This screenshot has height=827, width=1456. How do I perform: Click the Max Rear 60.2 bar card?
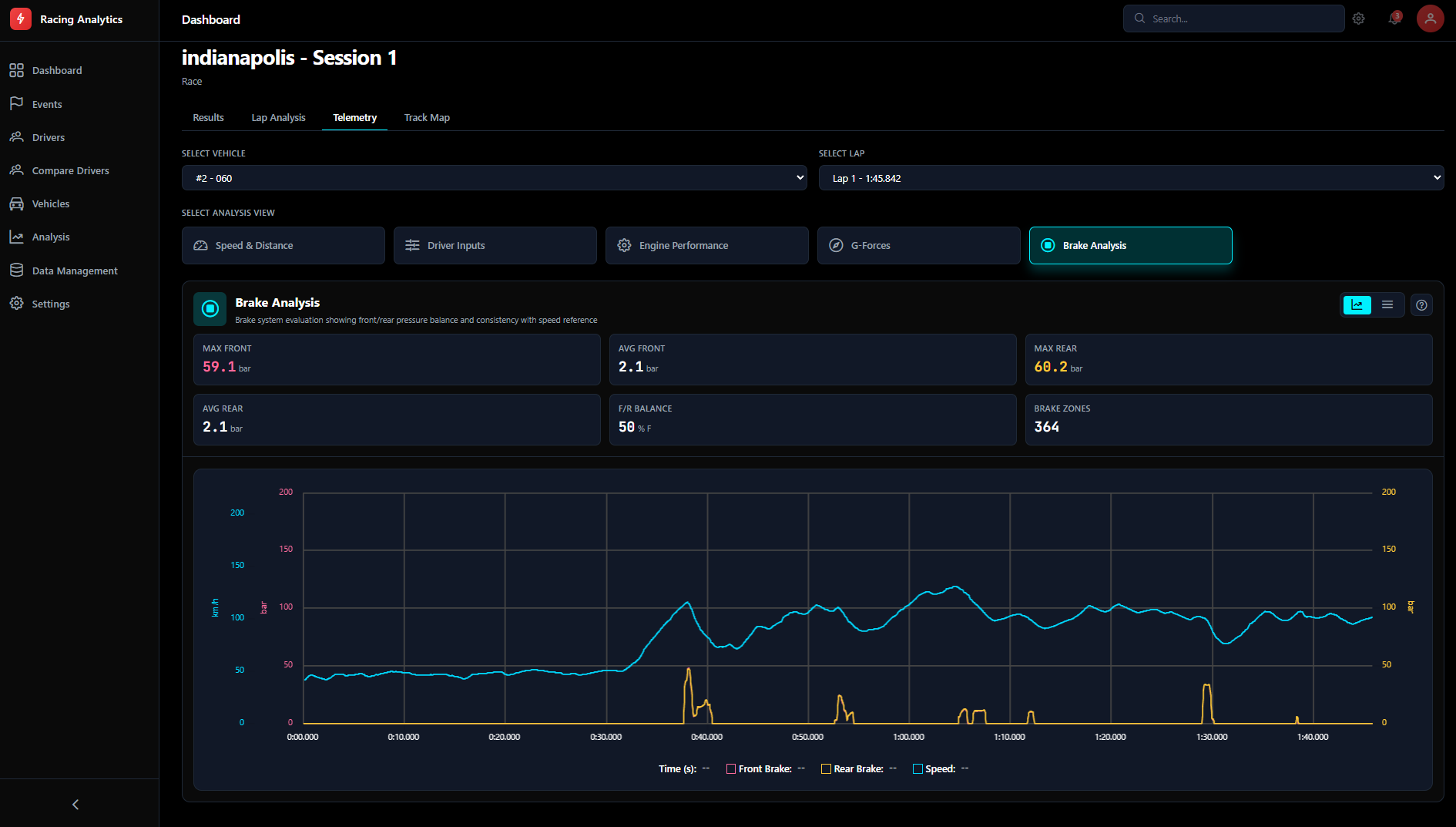pos(1229,359)
